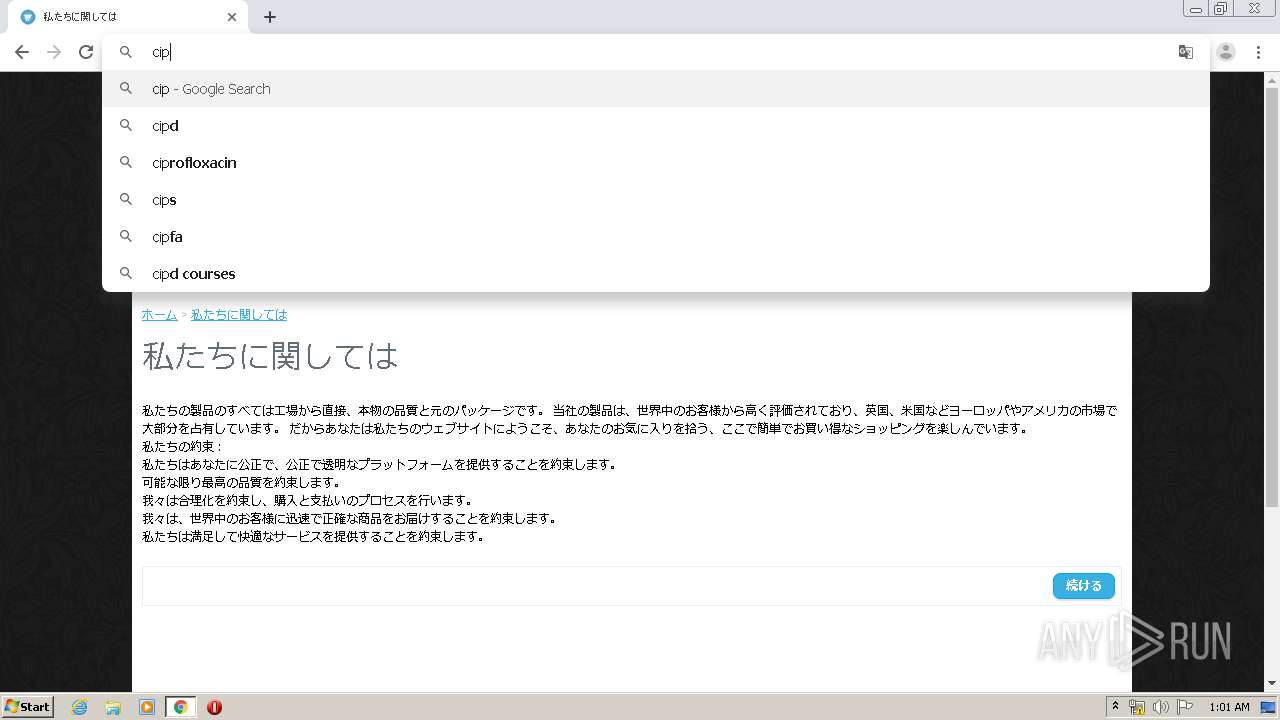Click the 1:01 AM system clock

click(1229, 707)
